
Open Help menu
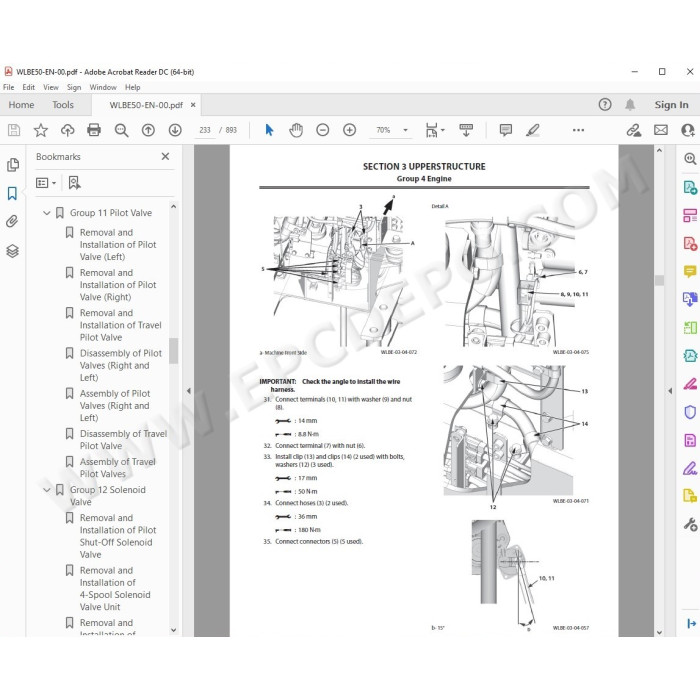[132, 87]
